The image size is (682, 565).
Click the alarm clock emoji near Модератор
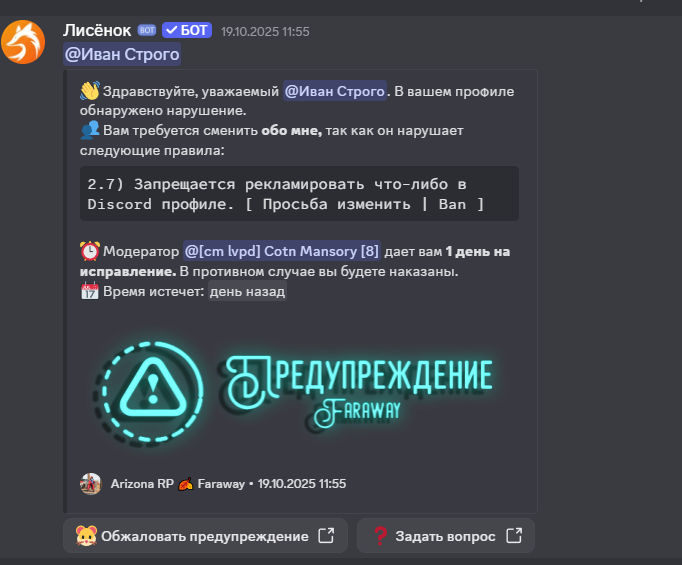[x=90, y=251]
